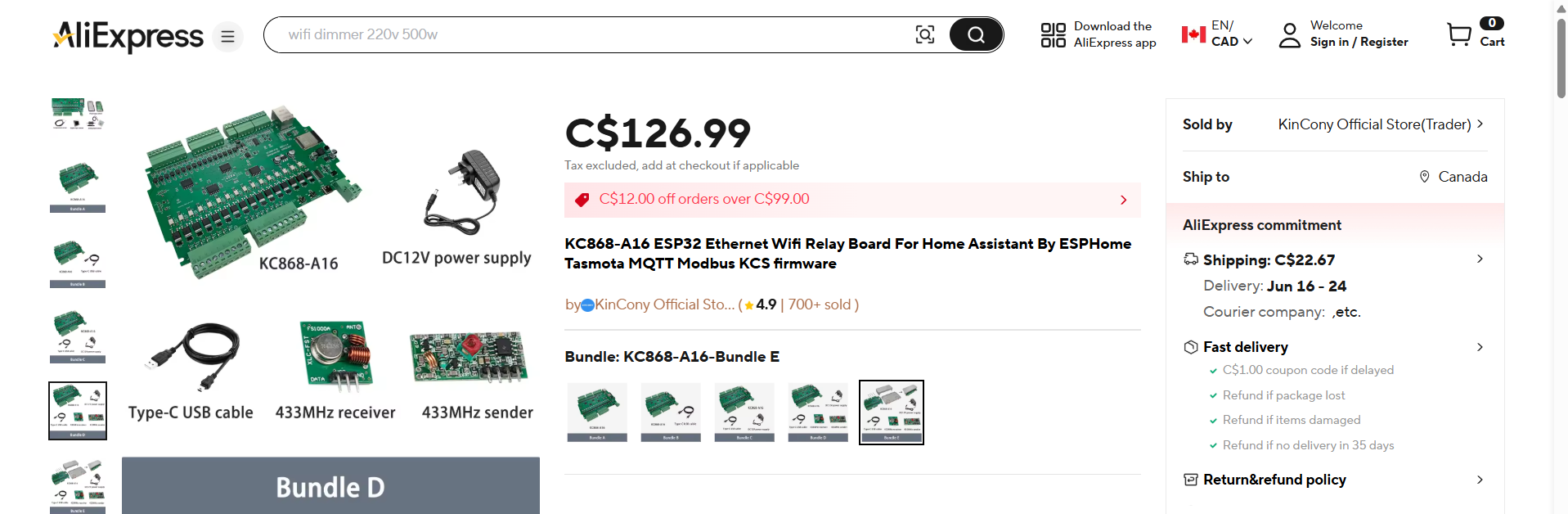Open the shopping cart icon
Image resolution: width=1568 pixels, height=514 pixels.
point(1458,34)
